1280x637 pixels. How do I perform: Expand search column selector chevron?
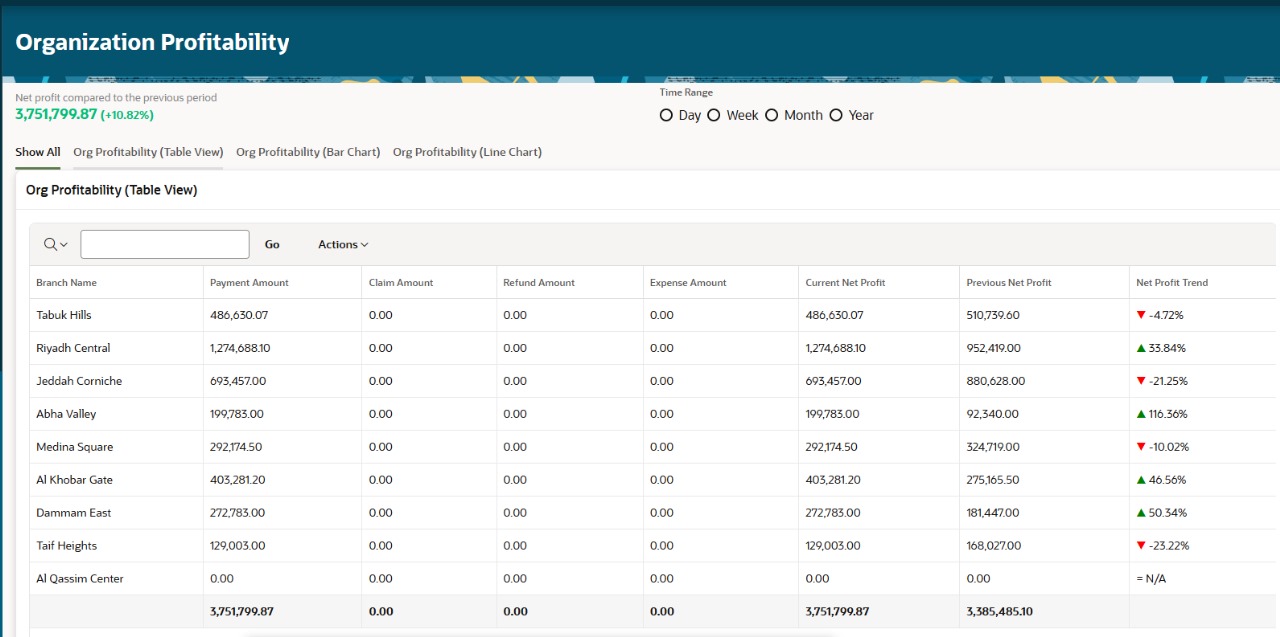(64, 245)
